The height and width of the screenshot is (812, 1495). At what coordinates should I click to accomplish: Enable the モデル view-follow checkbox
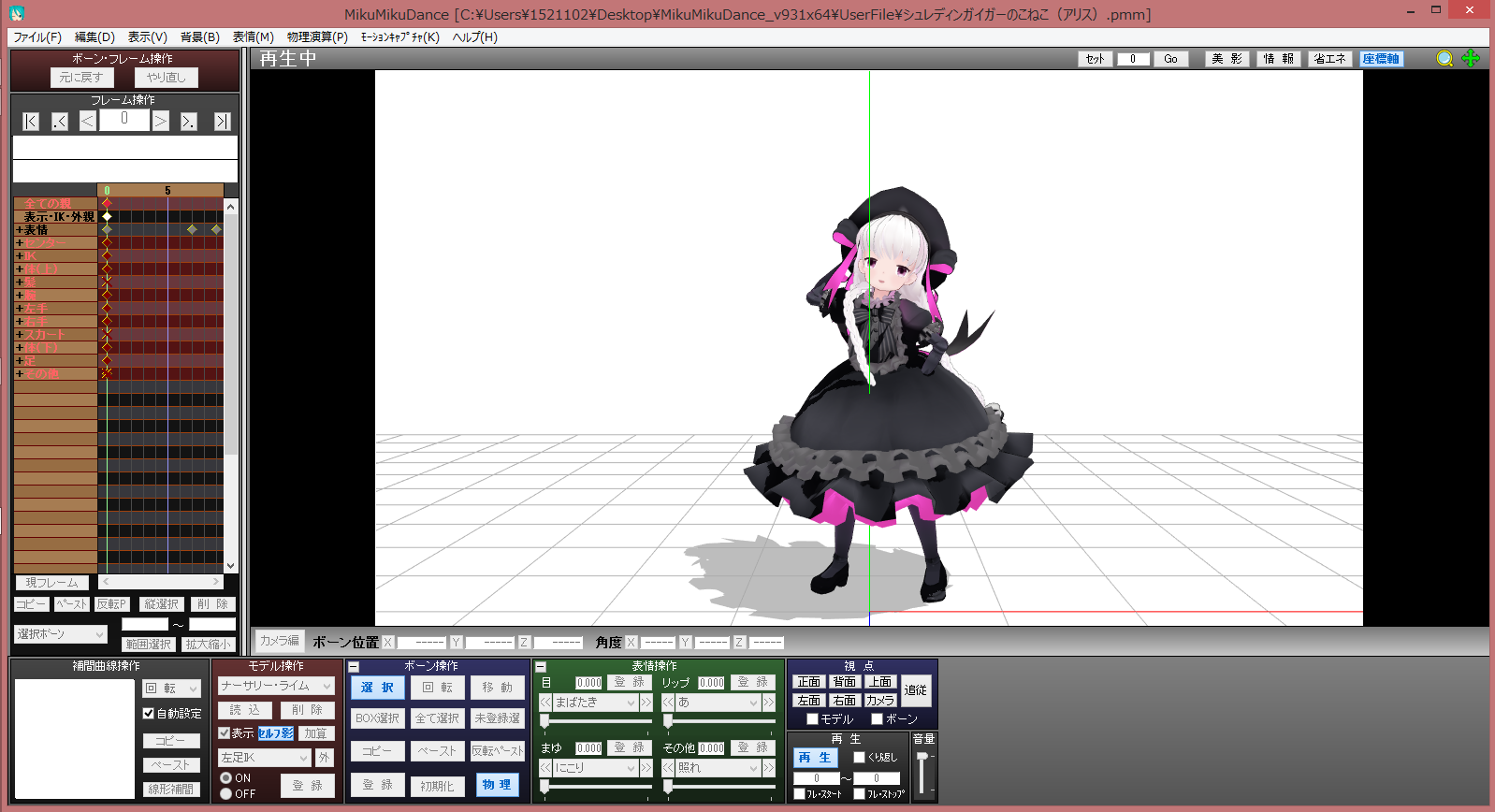812,719
